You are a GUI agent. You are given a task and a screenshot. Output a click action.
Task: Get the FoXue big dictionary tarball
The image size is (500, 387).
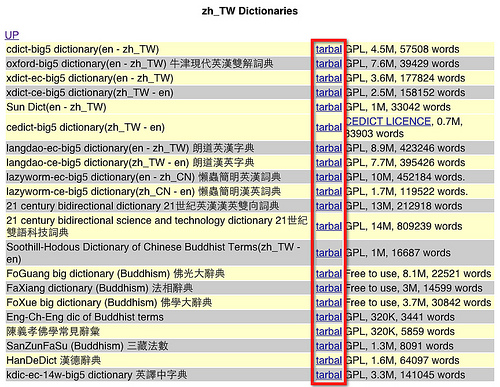coord(329,303)
